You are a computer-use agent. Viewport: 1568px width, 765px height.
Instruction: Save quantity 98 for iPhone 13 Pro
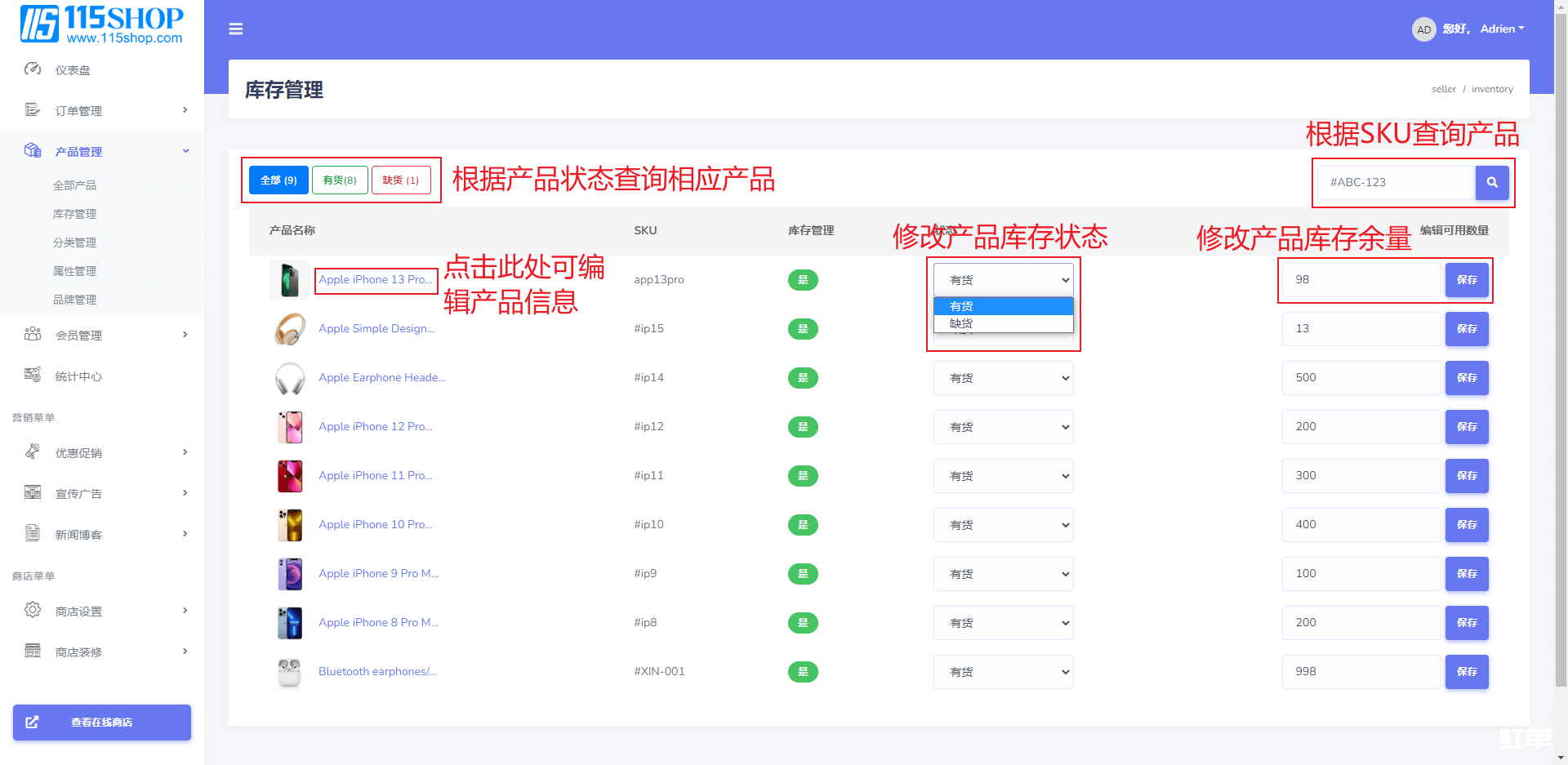click(x=1467, y=280)
